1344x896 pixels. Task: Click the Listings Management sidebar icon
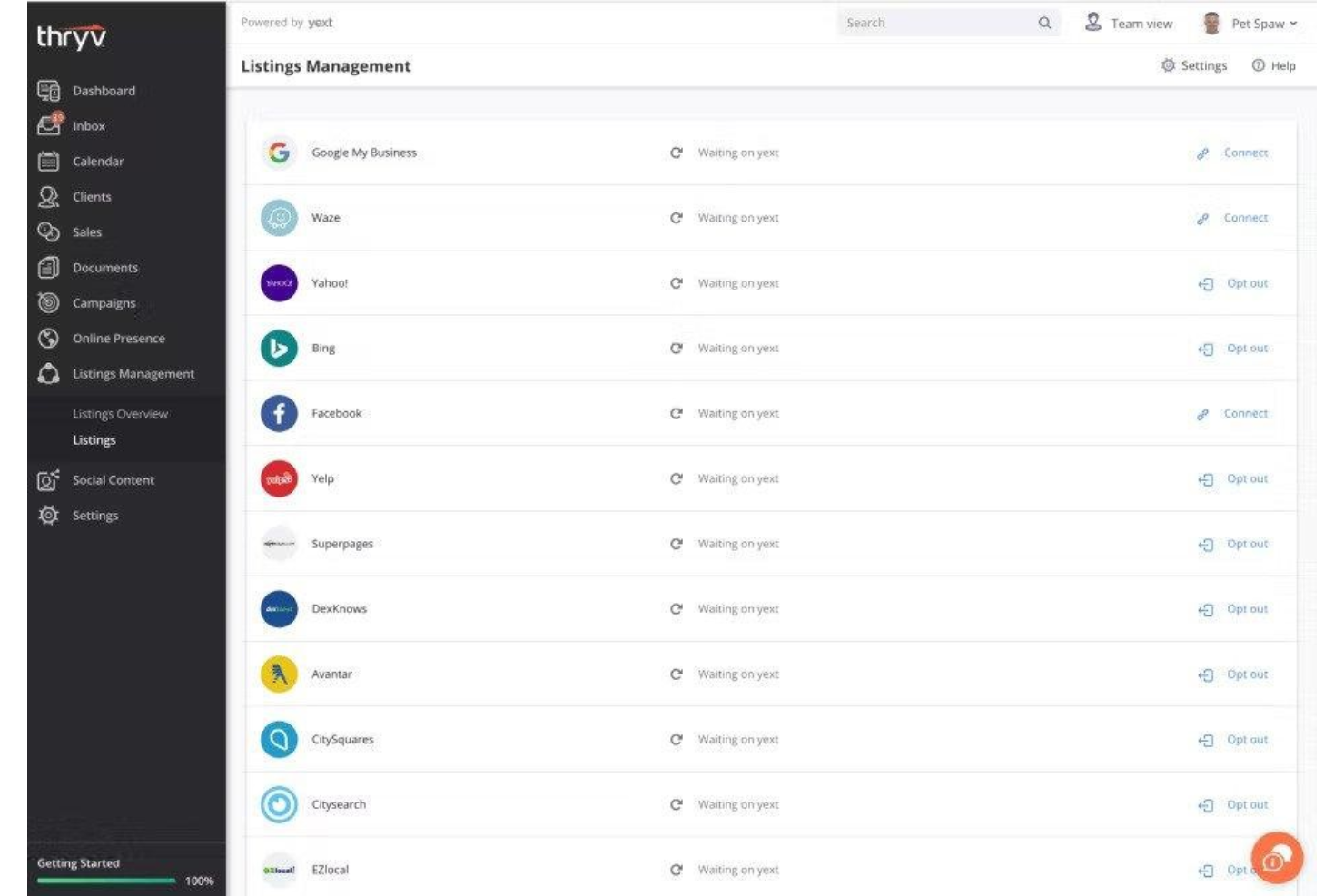click(x=48, y=373)
